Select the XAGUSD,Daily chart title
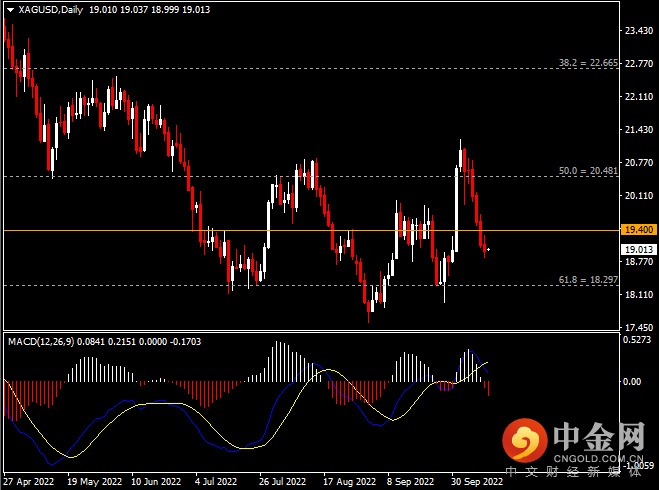This screenshot has width=659, height=490. point(50,10)
